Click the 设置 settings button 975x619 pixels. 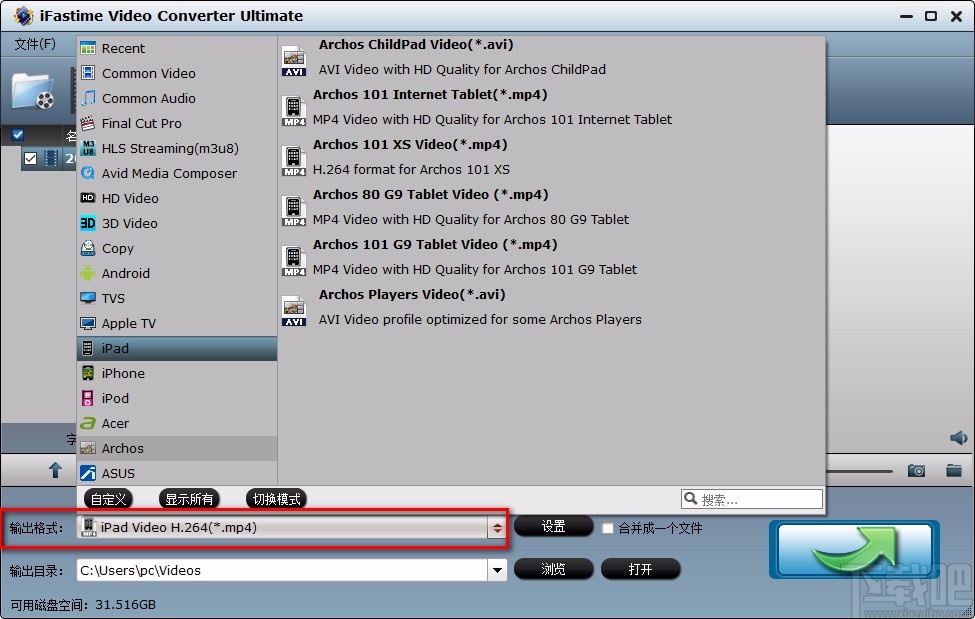(x=554, y=527)
